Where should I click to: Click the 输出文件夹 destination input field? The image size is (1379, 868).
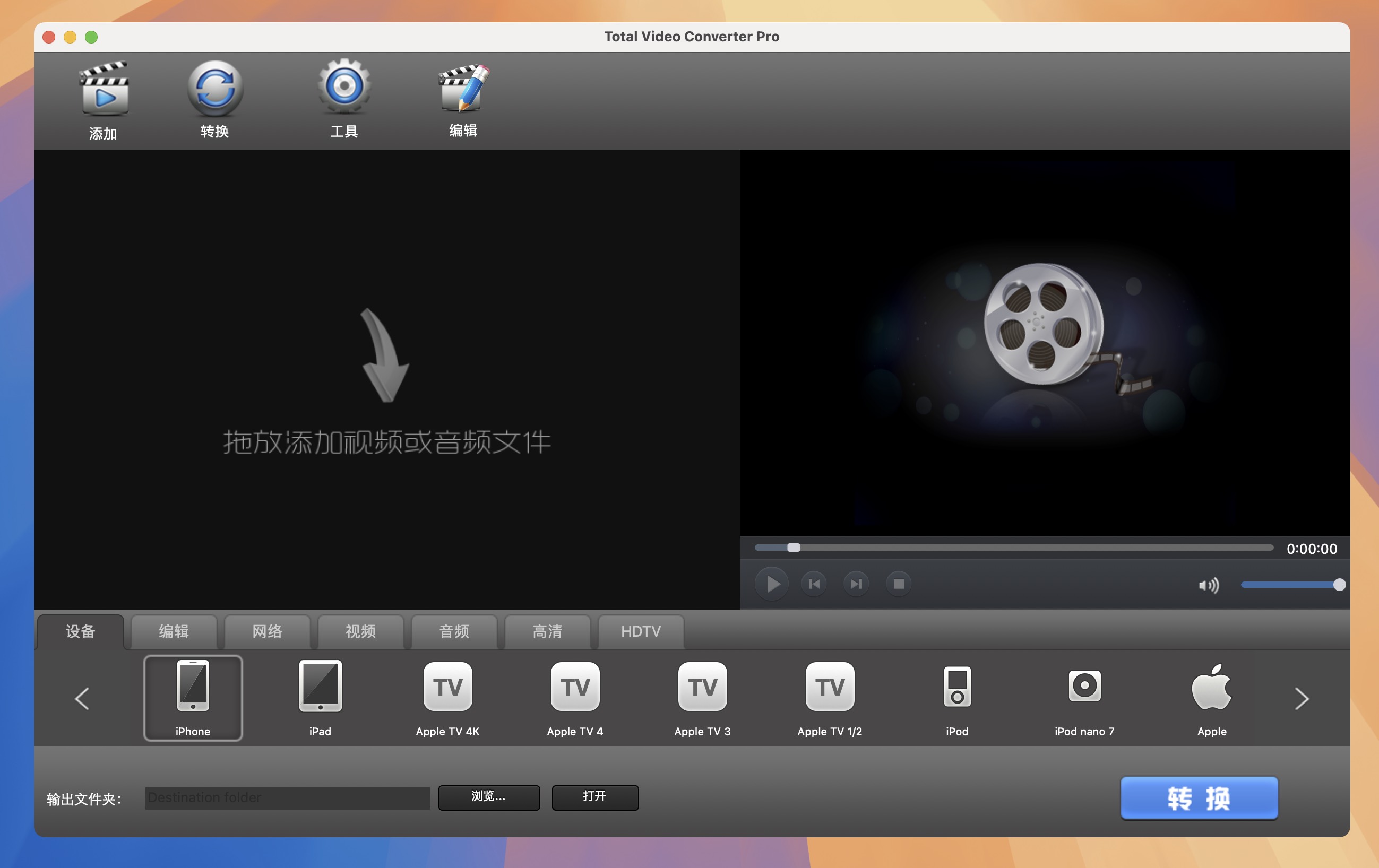point(286,797)
